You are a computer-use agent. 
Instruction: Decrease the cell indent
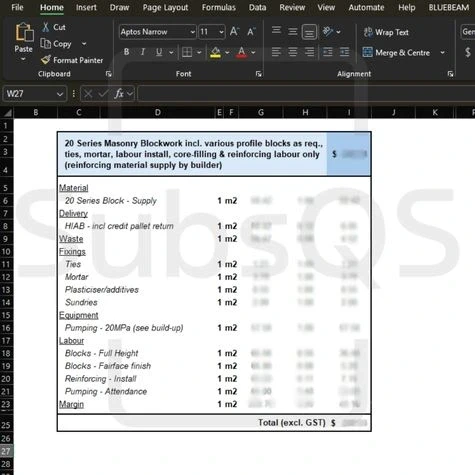click(328, 52)
